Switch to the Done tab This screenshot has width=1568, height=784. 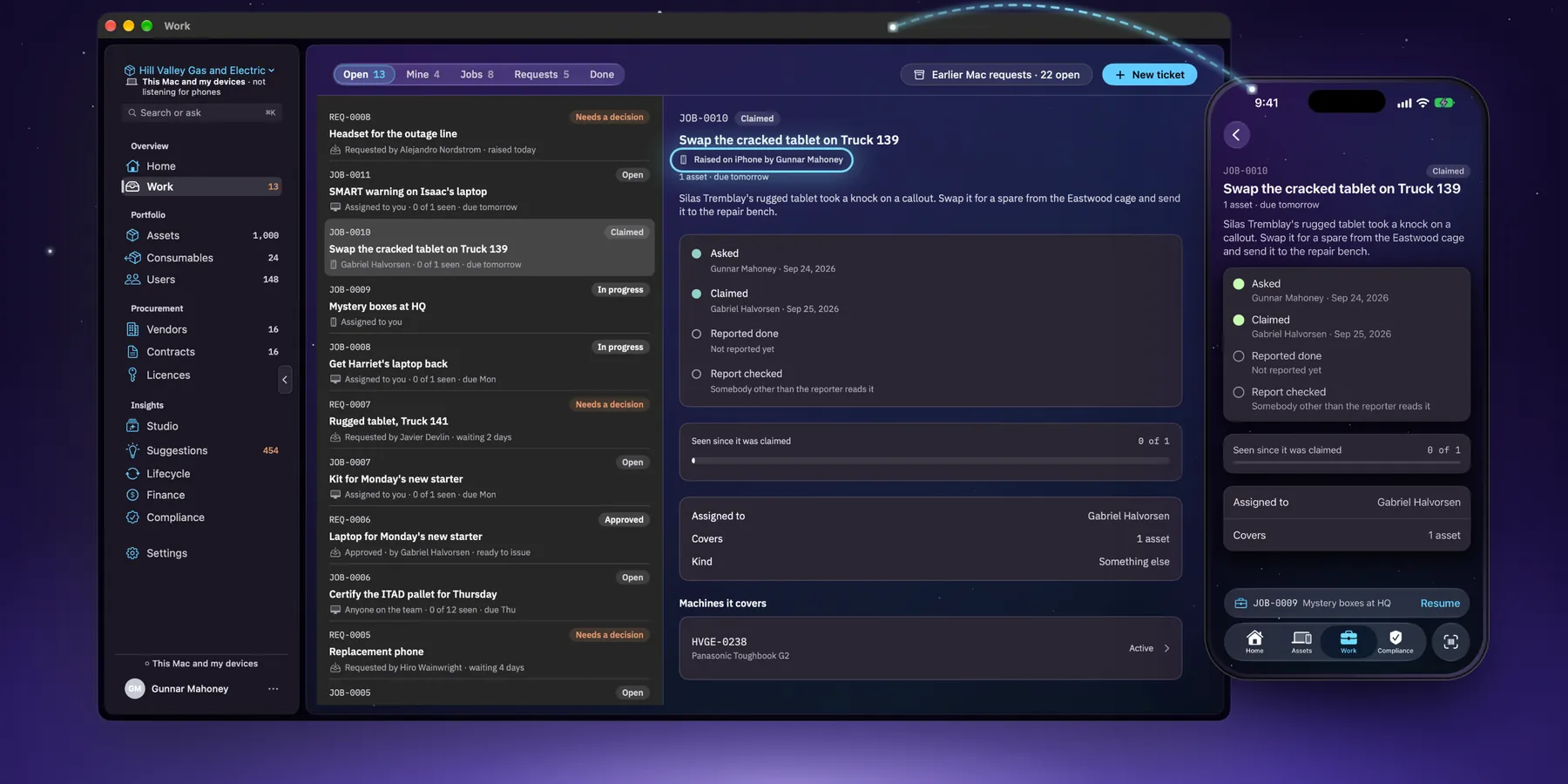602,75
